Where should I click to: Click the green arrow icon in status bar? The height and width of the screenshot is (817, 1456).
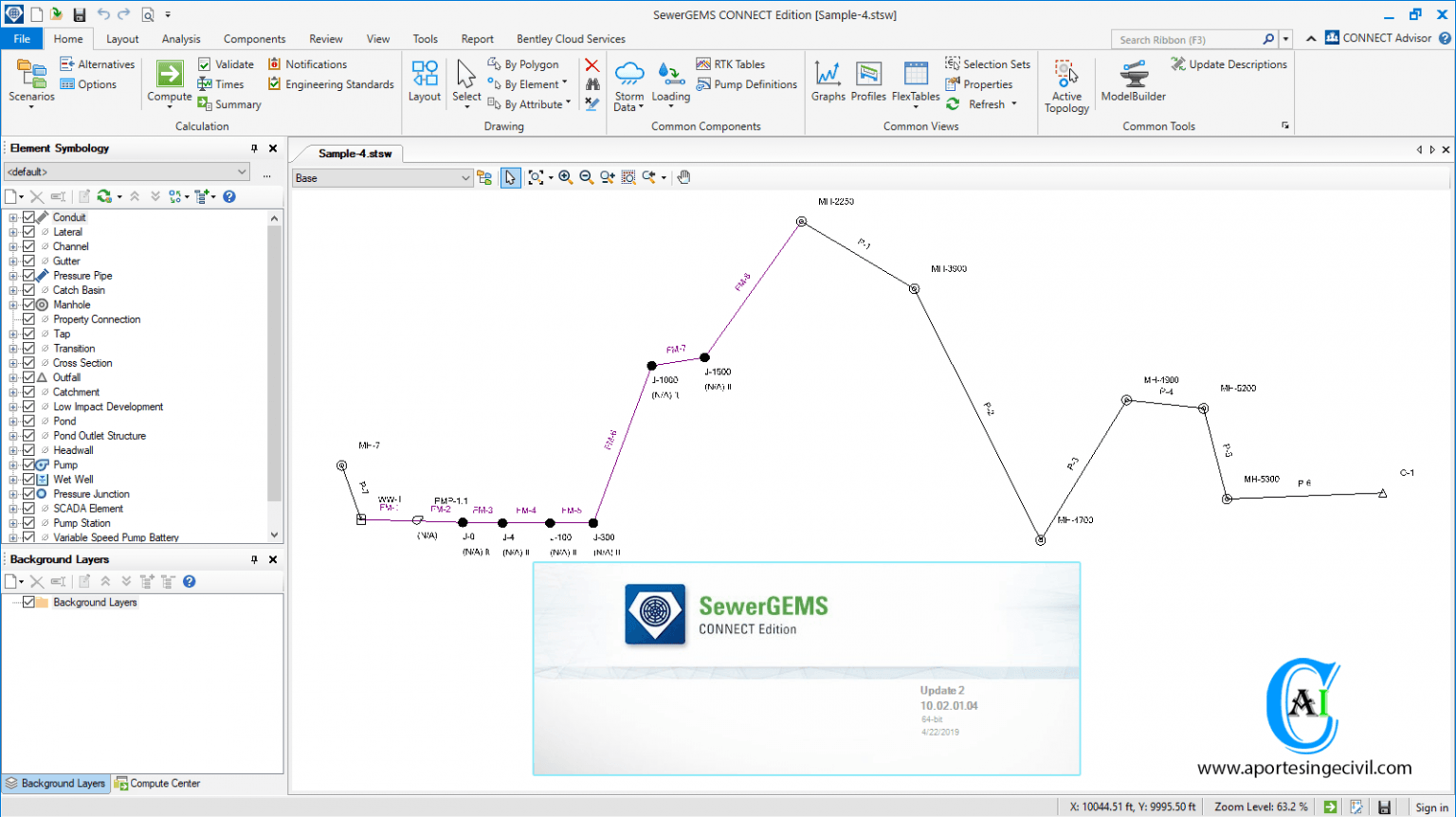pos(1330,807)
